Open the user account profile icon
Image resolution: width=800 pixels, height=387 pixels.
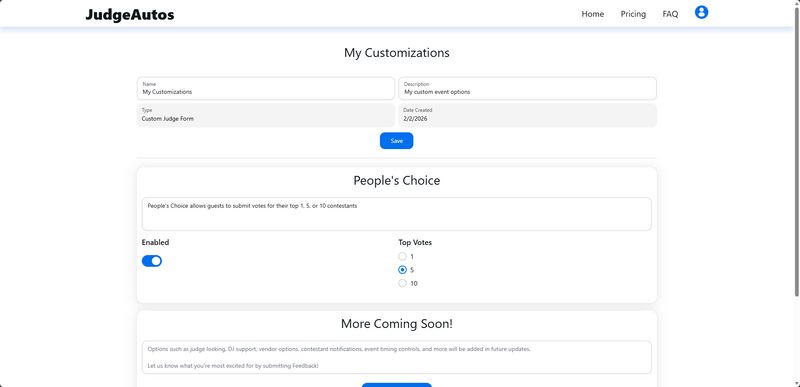(x=702, y=12)
